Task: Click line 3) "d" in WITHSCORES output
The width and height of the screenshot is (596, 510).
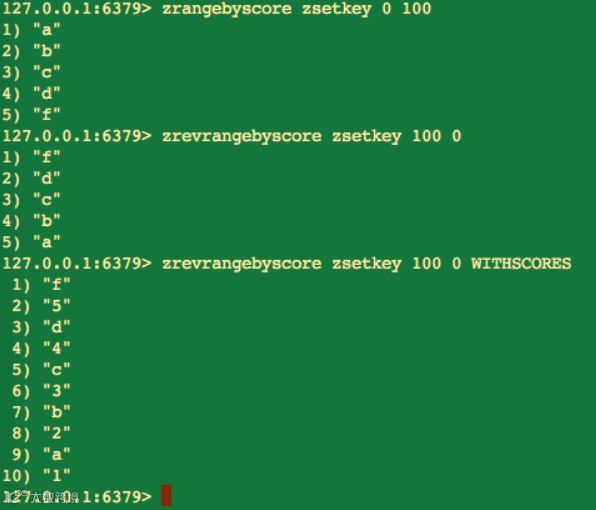Action: pyautogui.click(x=41, y=326)
